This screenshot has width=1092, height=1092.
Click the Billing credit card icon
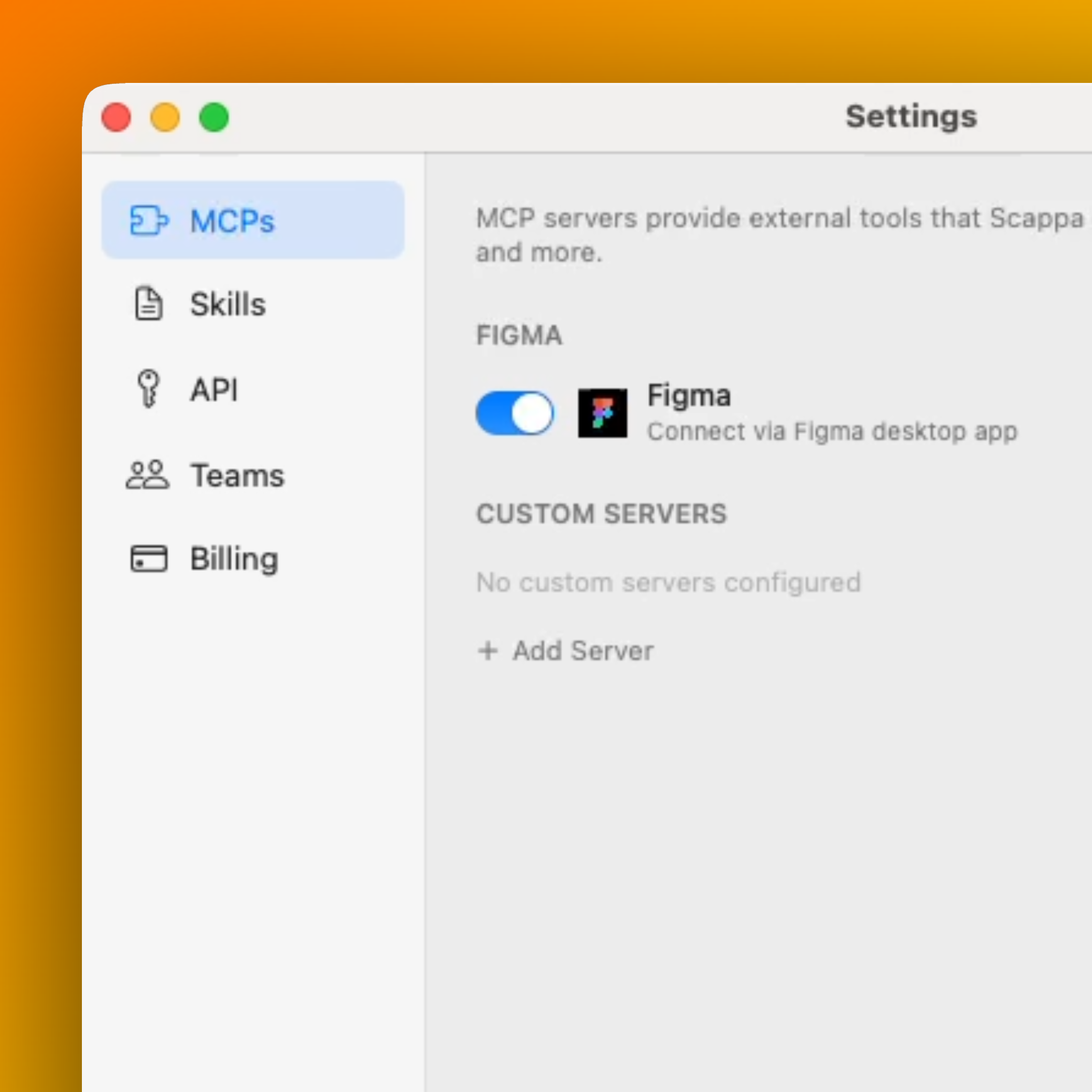[x=149, y=559]
